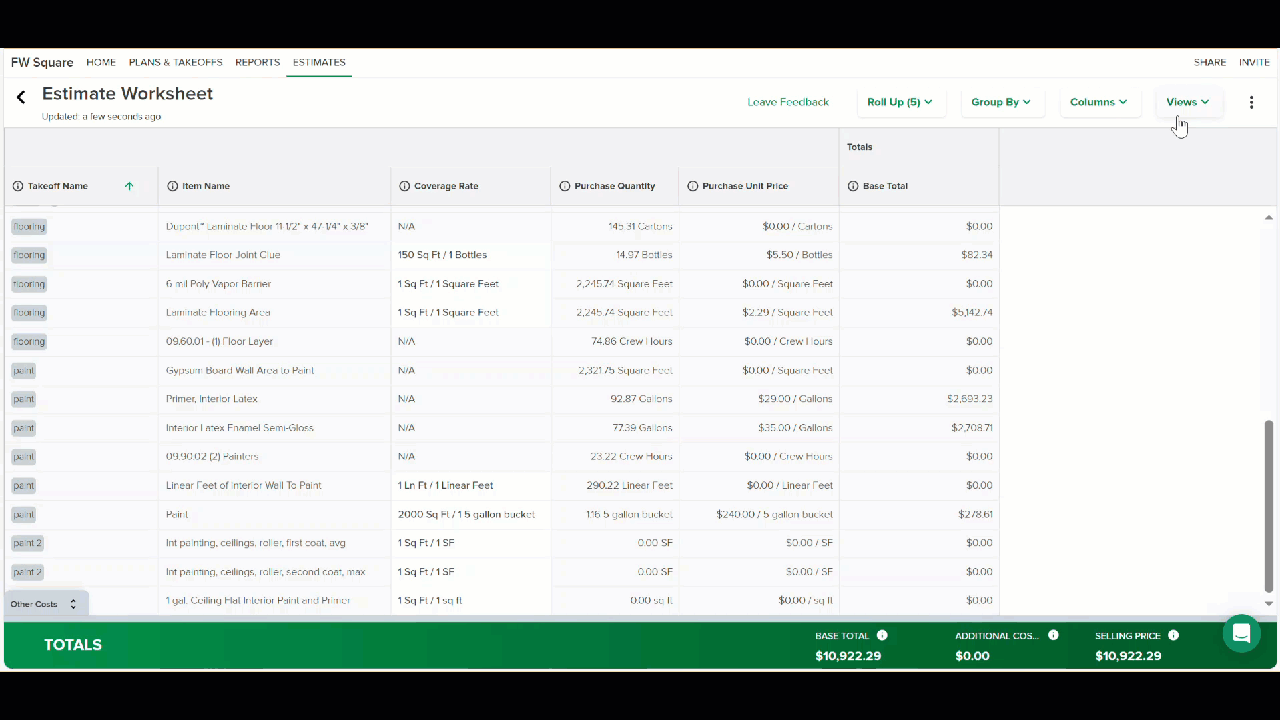Click the info icon next to Takeoff Name
The image size is (1280, 720).
click(18, 186)
